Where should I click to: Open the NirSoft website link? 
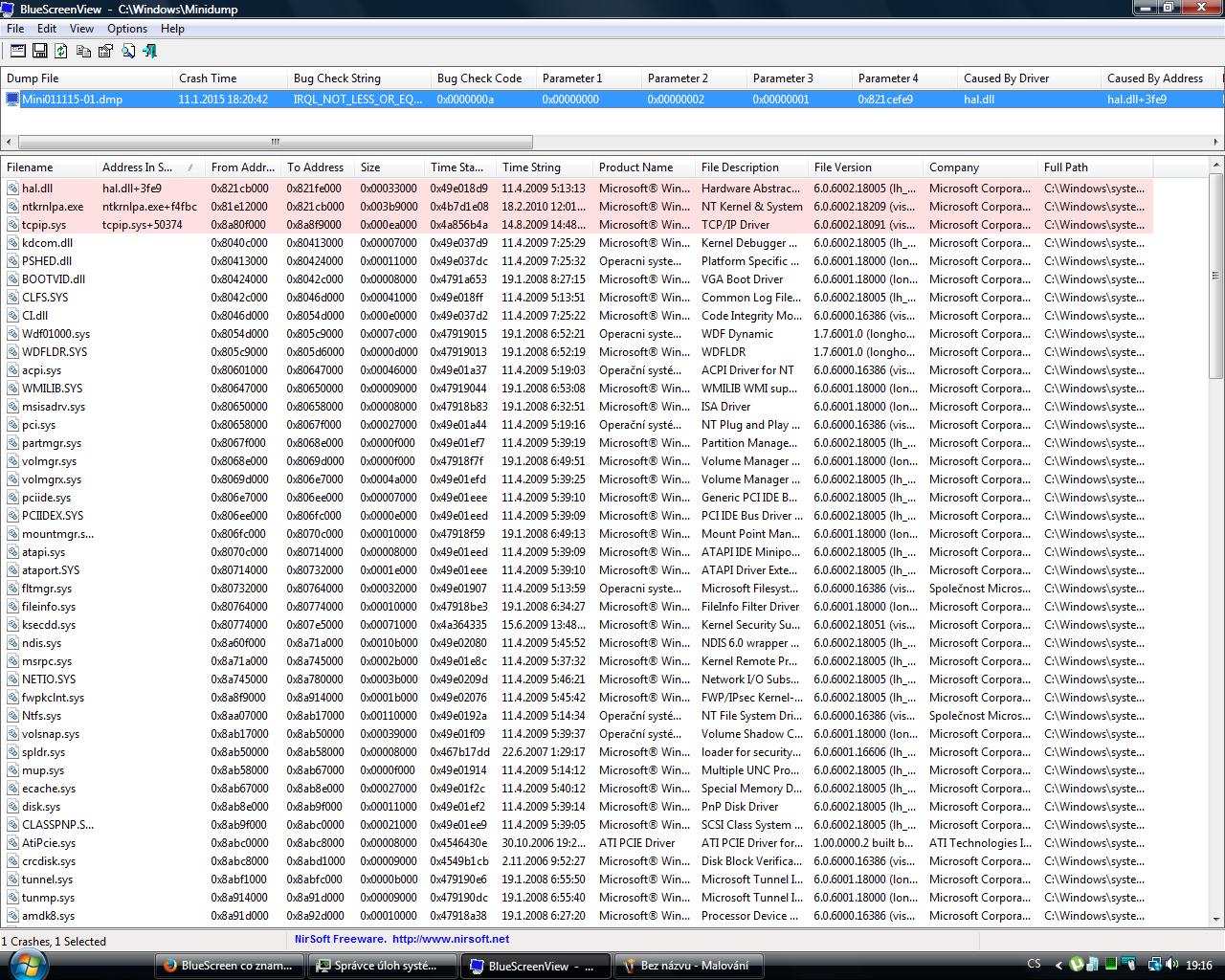451,940
